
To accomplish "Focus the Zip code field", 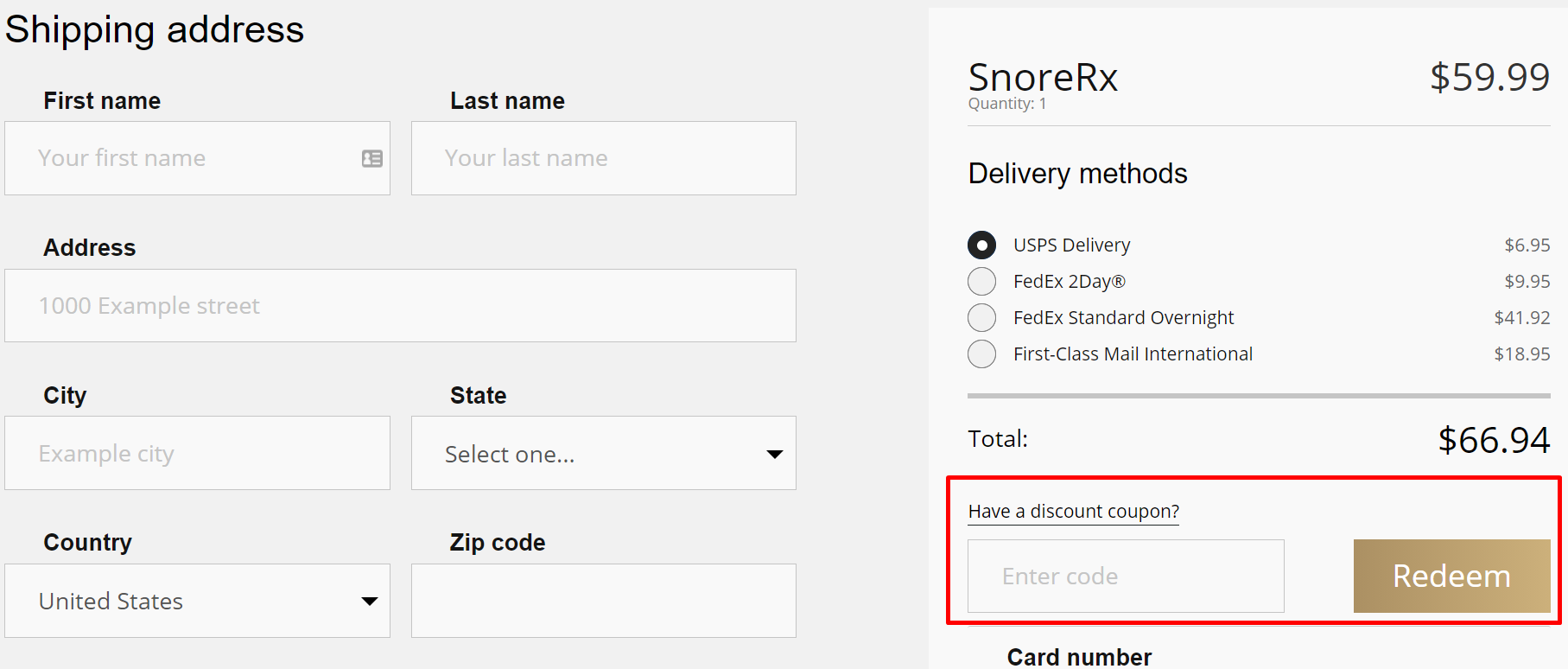I will click(604, 601).
